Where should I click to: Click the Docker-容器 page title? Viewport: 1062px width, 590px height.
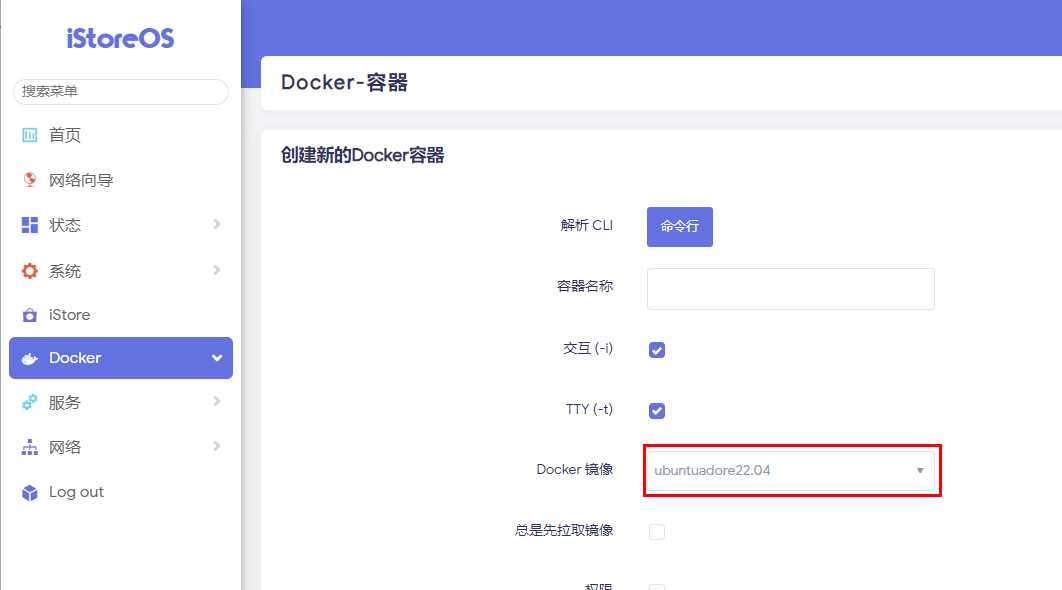coord(344,83)
